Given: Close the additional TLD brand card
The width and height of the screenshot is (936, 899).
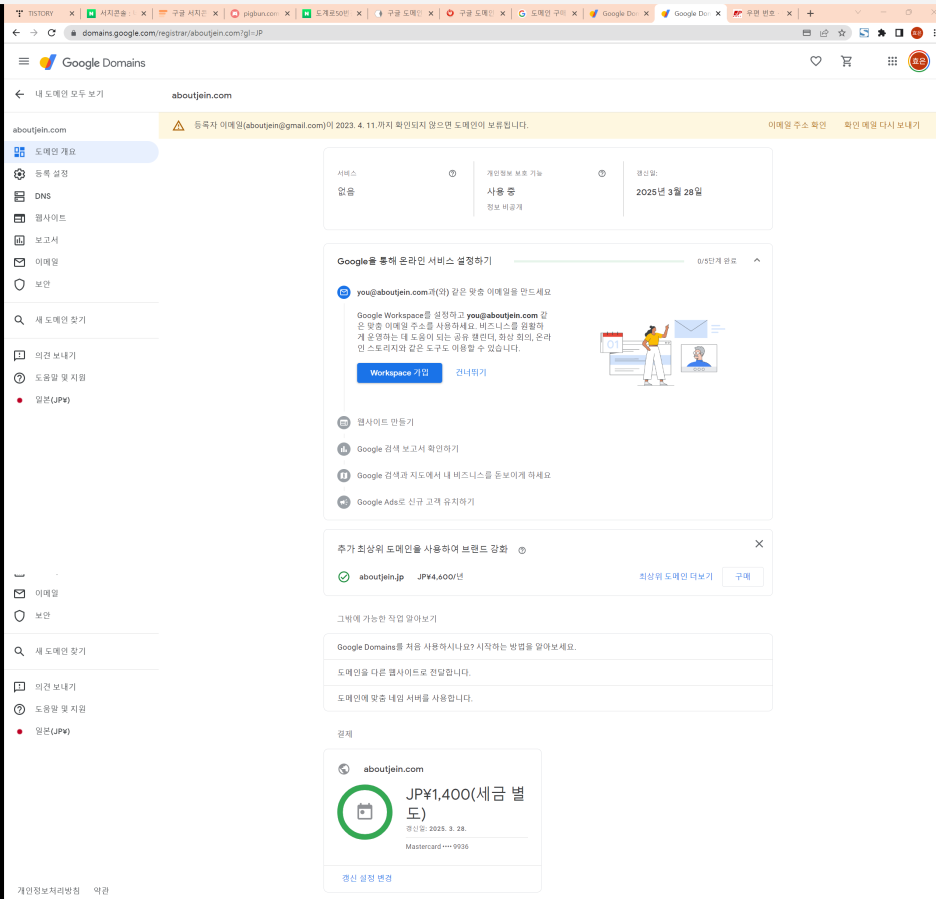Looking at the screenshot, I should [759, 544].
